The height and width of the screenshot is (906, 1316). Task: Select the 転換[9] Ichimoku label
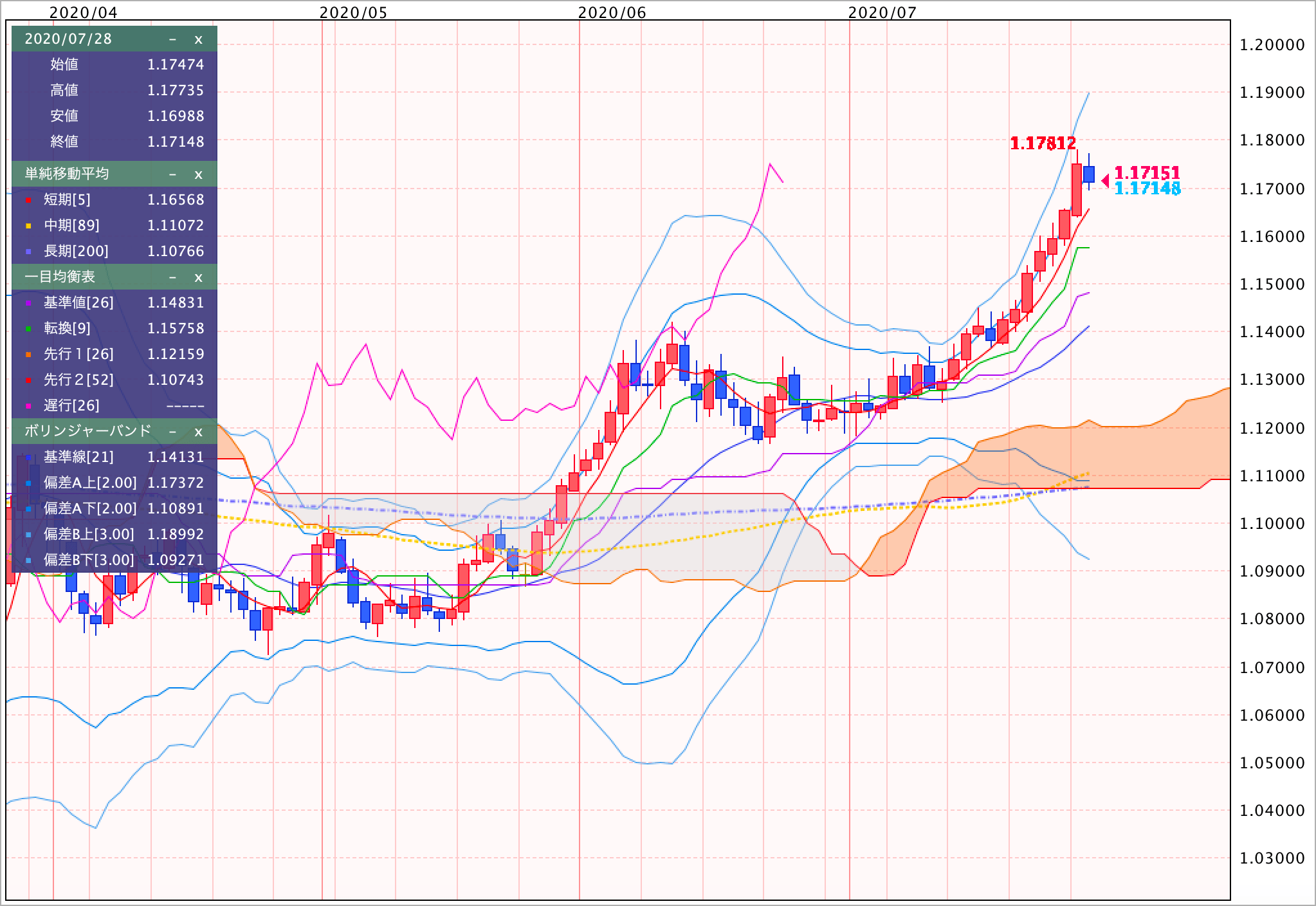coord(67,328)
